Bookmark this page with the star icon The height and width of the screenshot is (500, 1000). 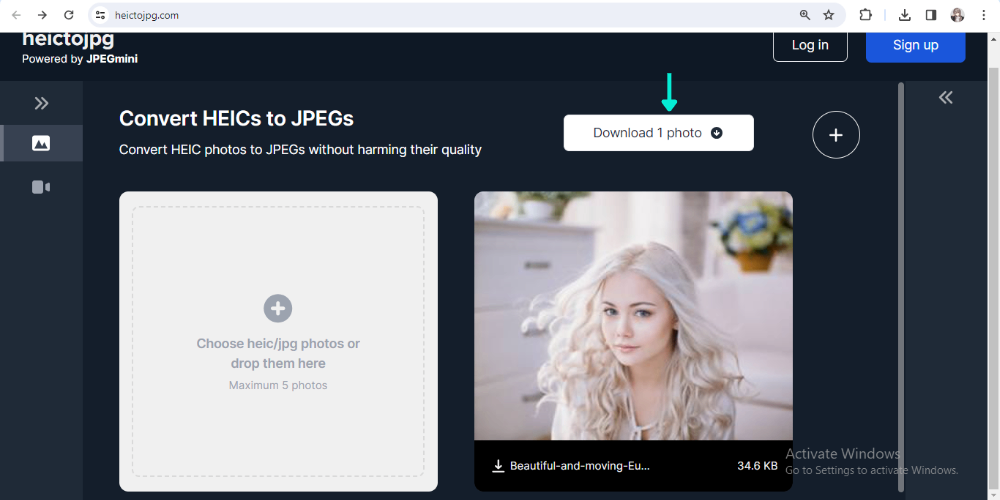pyautogui.click(x=828, y=15)
